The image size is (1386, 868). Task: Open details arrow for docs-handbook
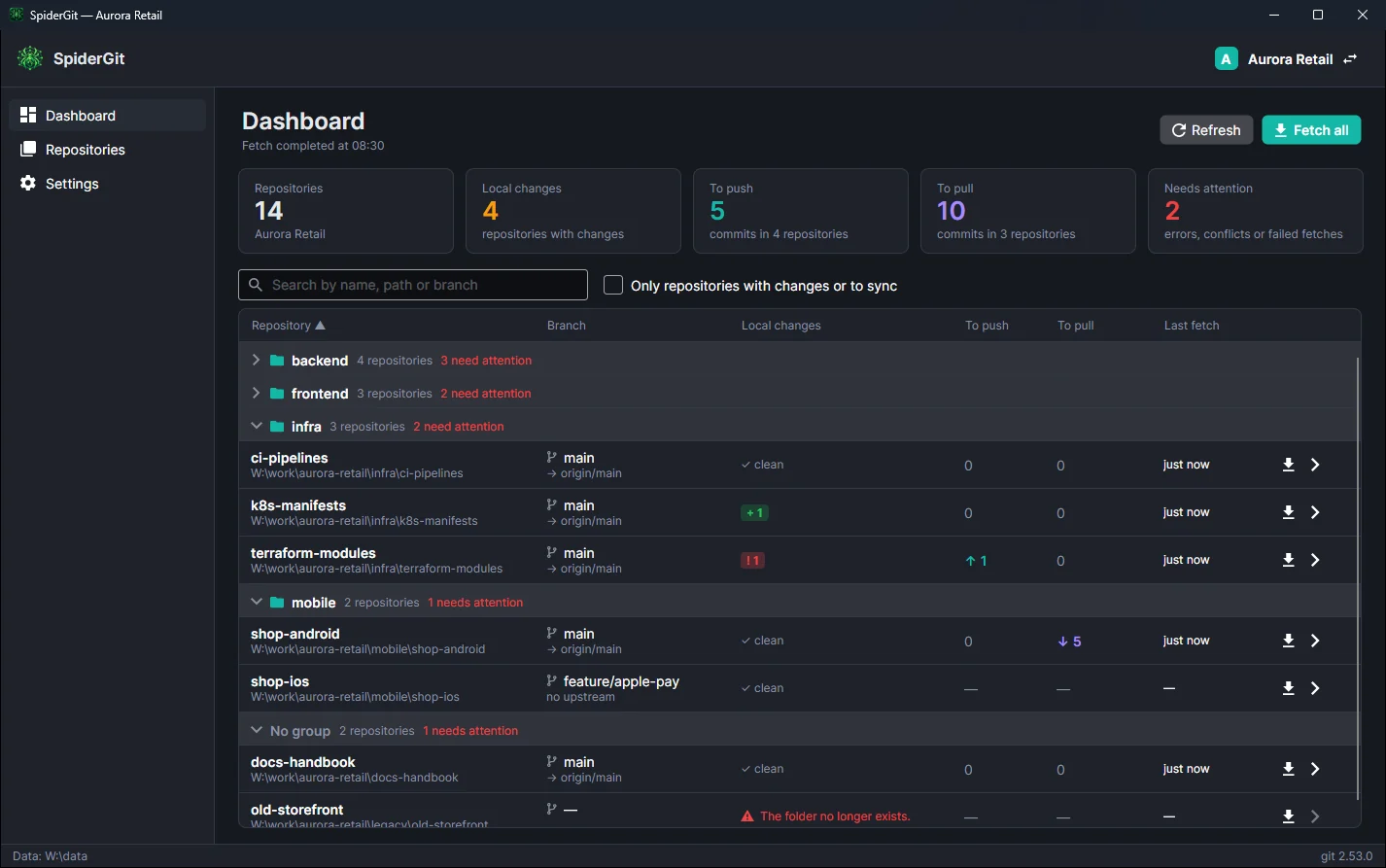point(1315,769)
